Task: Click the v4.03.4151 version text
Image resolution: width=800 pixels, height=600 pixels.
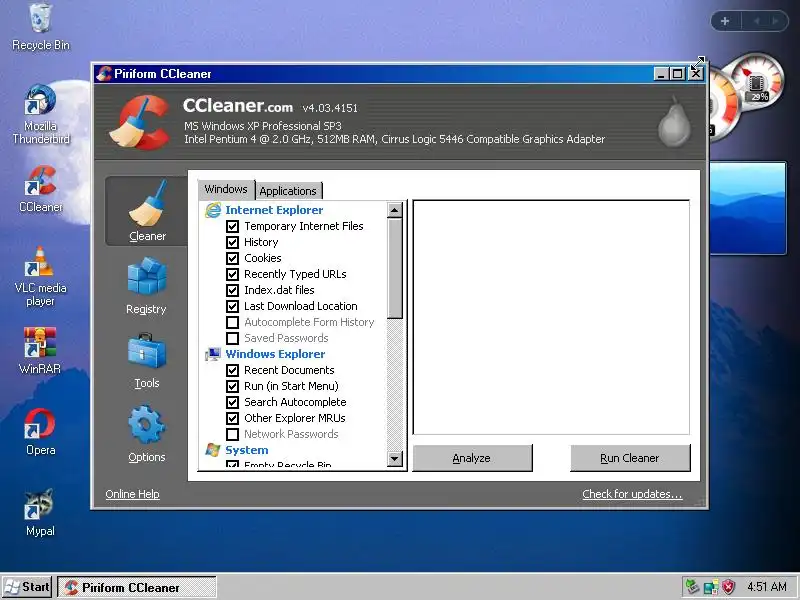Action: pos(330,108)
